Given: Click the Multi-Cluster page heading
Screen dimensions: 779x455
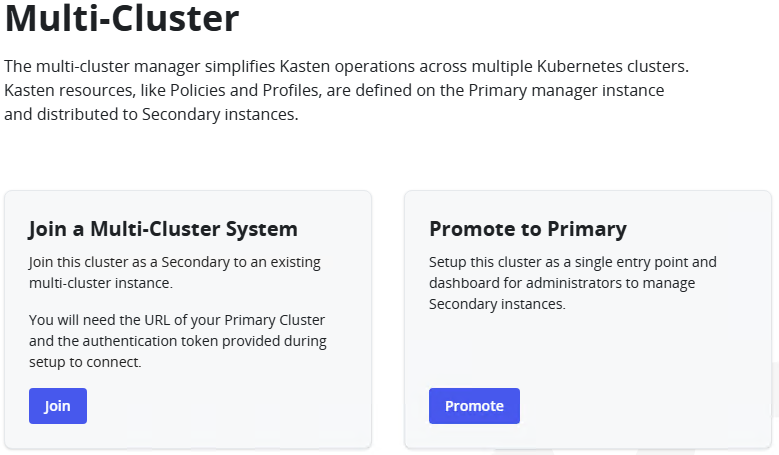Looking at the screenshot, I should [x=122, y=20].
